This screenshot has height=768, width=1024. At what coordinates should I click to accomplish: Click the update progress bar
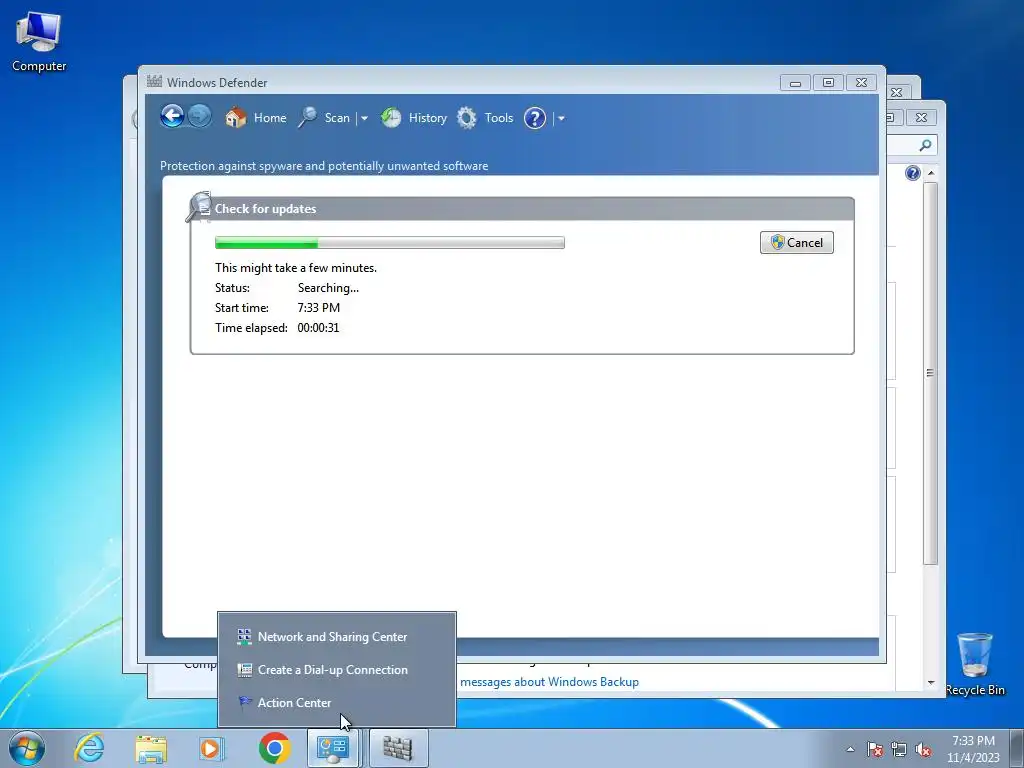tap(390, 242)
